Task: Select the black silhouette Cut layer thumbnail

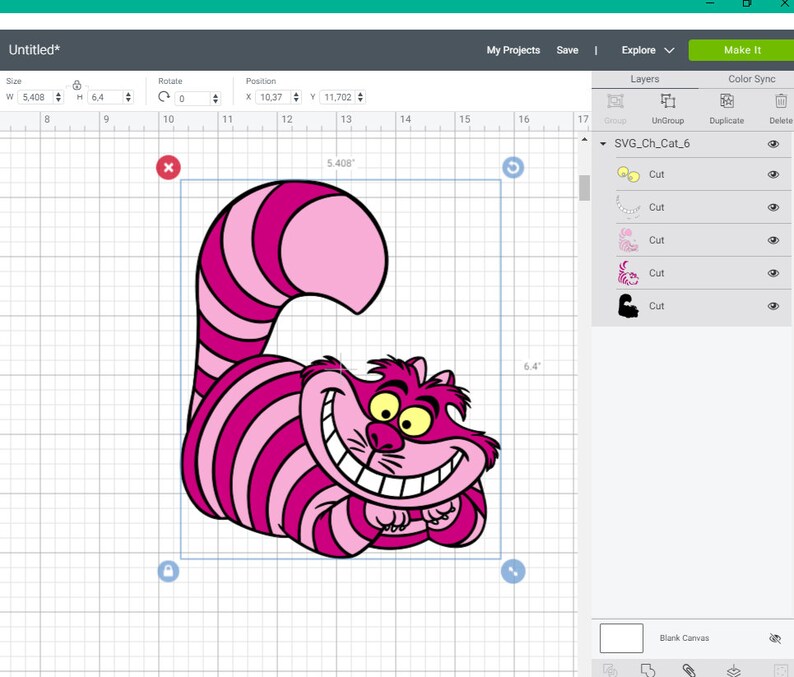Action: [628, 306]
